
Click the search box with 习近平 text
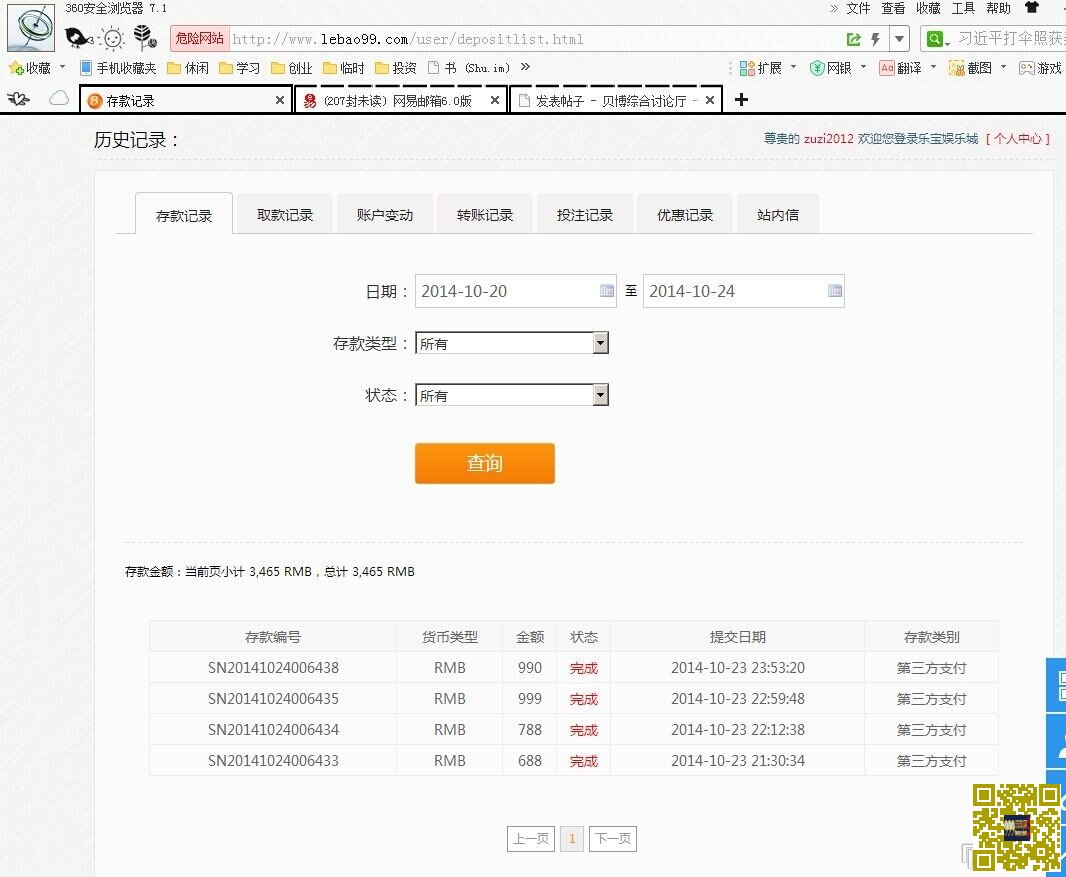click(x=1010, y=39)
